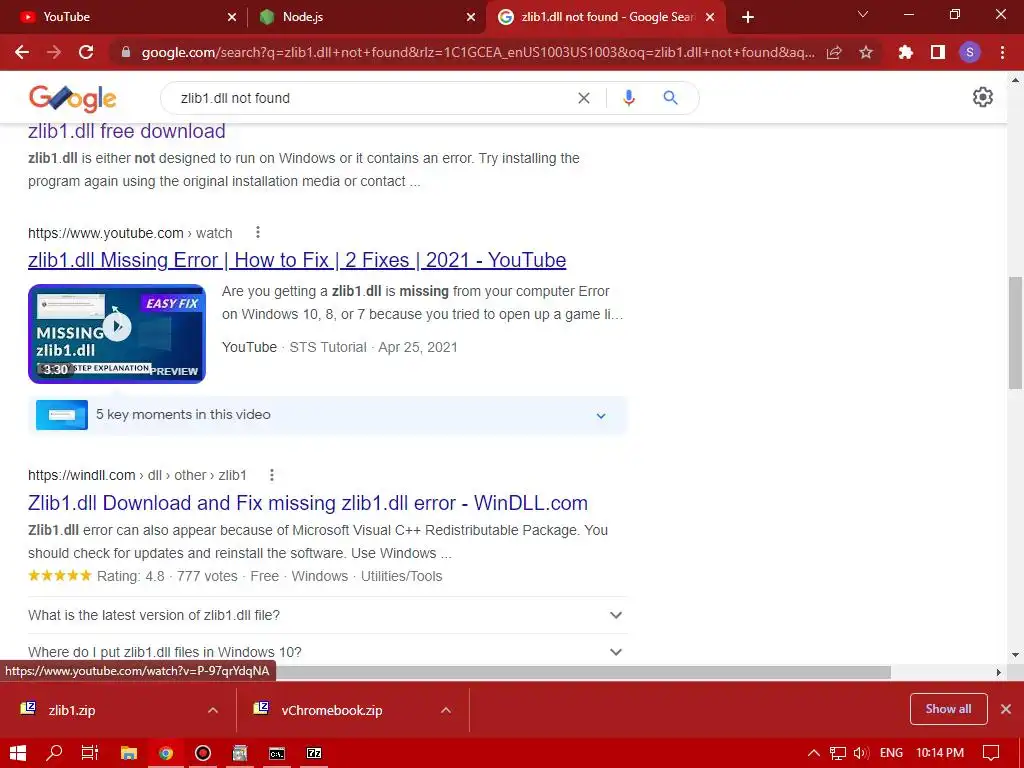
Task: Submit search with magnifier icon
Action: [x=670, y=98]
